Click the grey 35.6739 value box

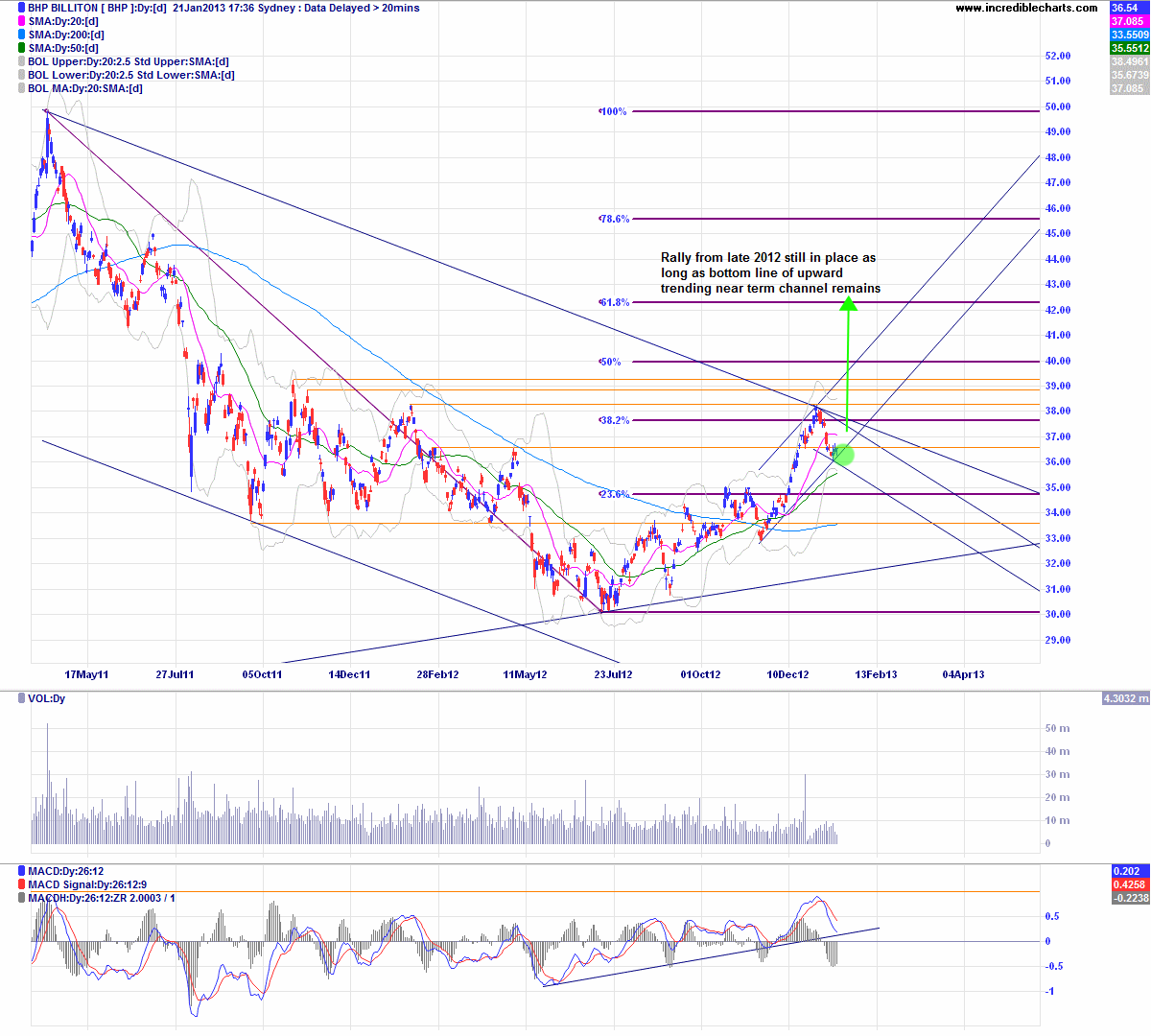1129,75
